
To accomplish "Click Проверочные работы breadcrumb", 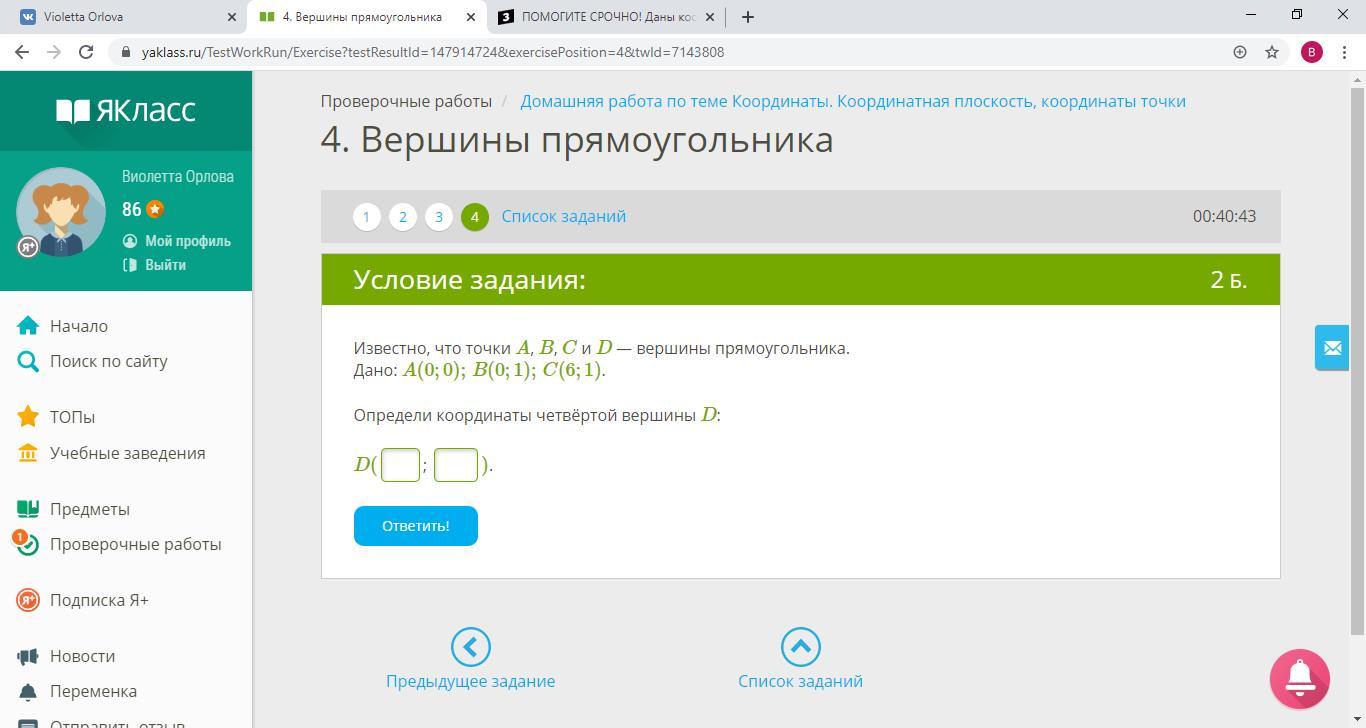I will point(406,101).
